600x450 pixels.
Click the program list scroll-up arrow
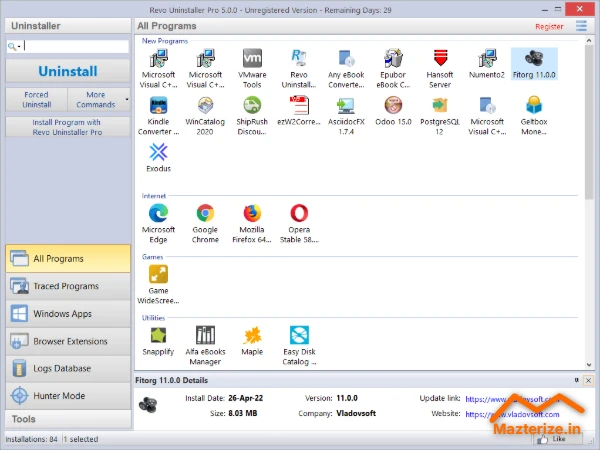(x=589, y=40)
